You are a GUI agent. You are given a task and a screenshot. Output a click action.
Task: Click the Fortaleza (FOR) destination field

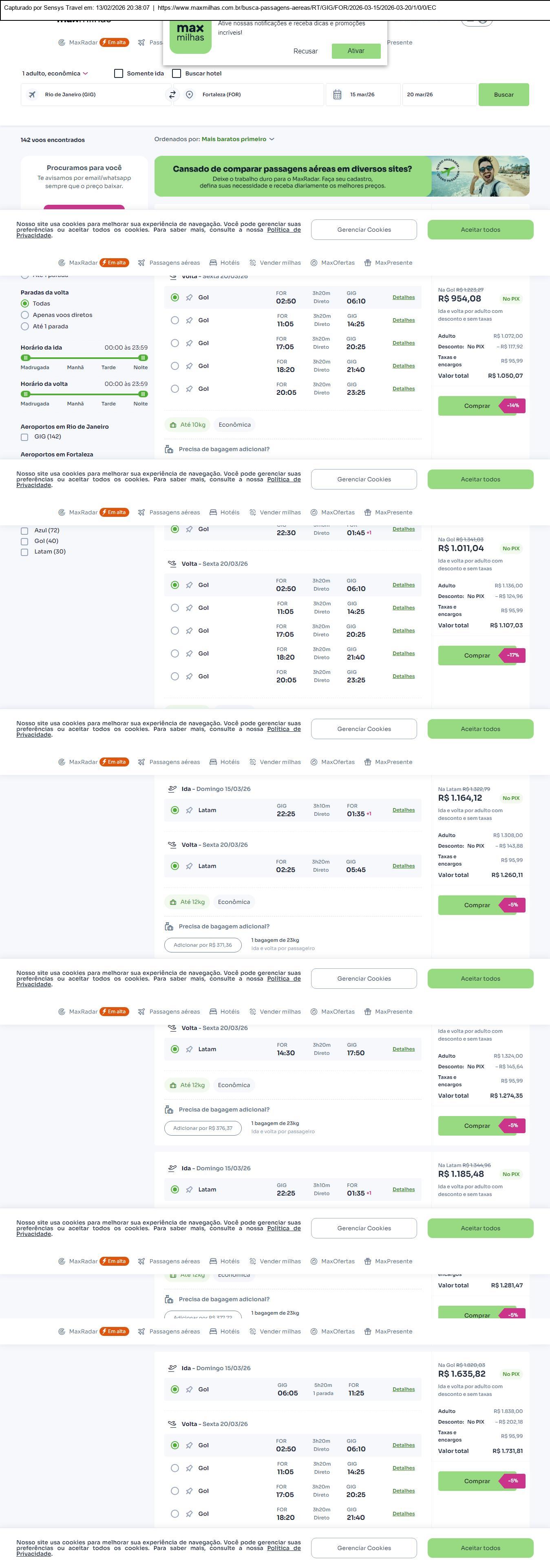(256, 95)
